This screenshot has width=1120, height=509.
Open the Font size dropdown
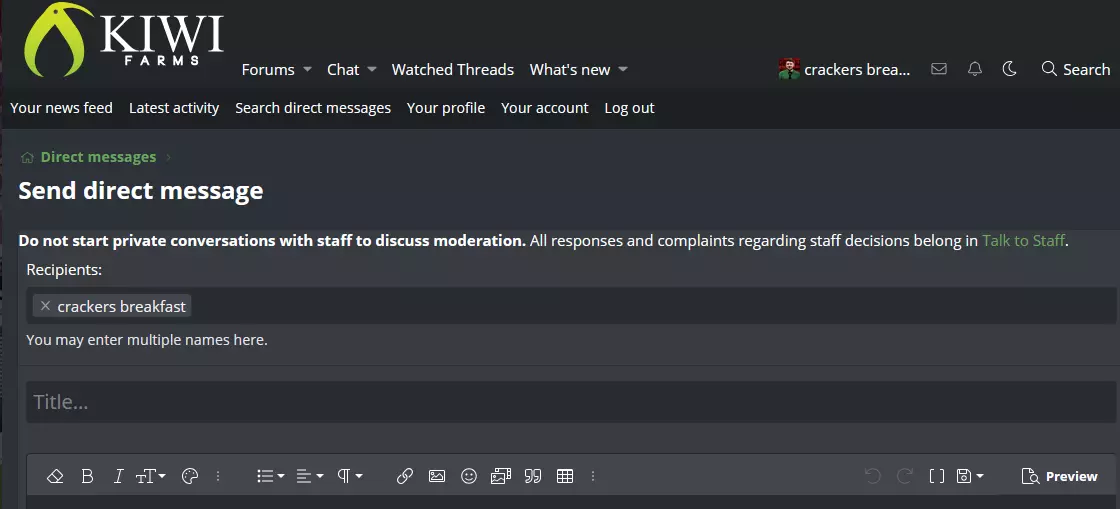point(150,476)
